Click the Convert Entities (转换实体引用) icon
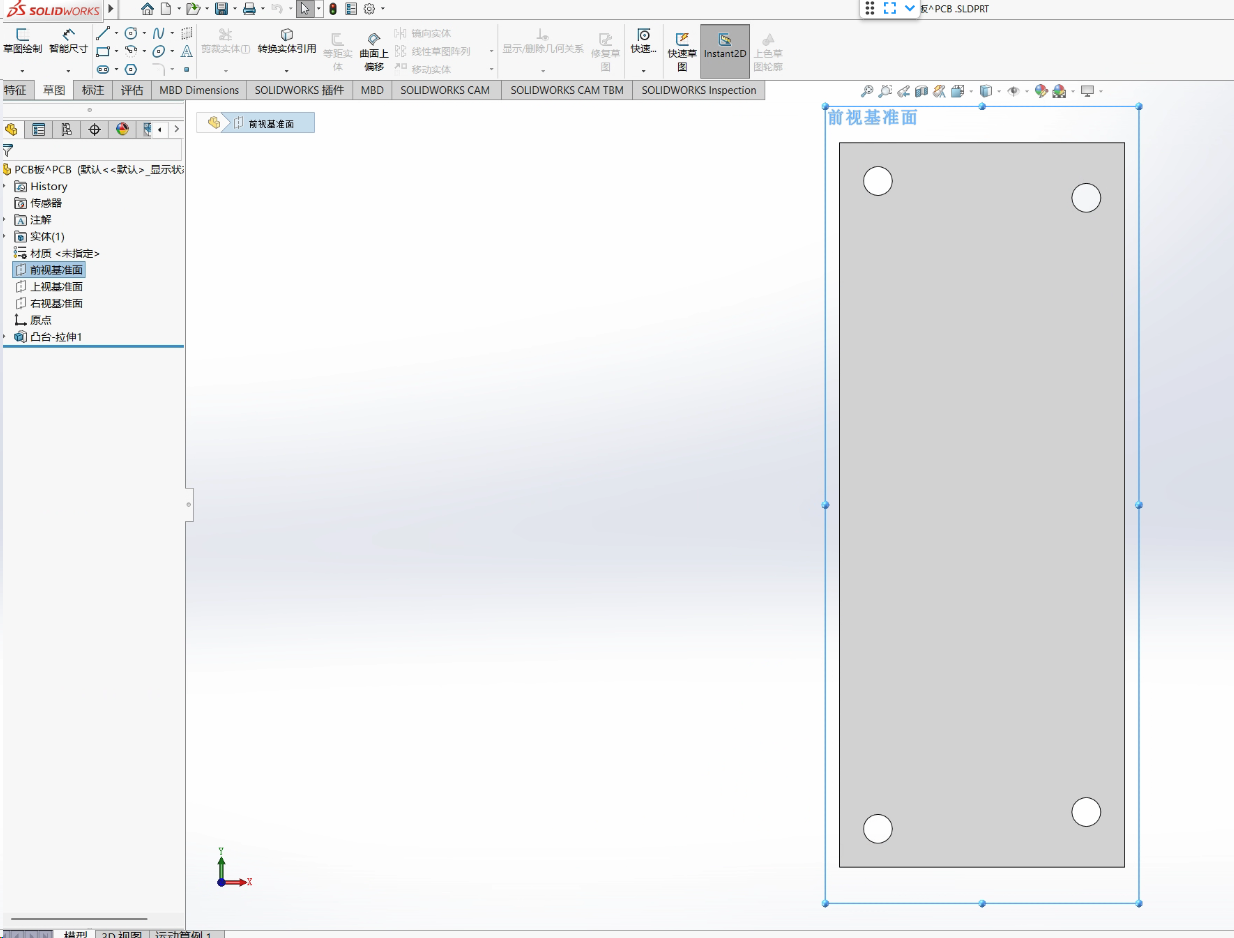Viewport: 1234px width, 938px height. [x=287, y=41]
